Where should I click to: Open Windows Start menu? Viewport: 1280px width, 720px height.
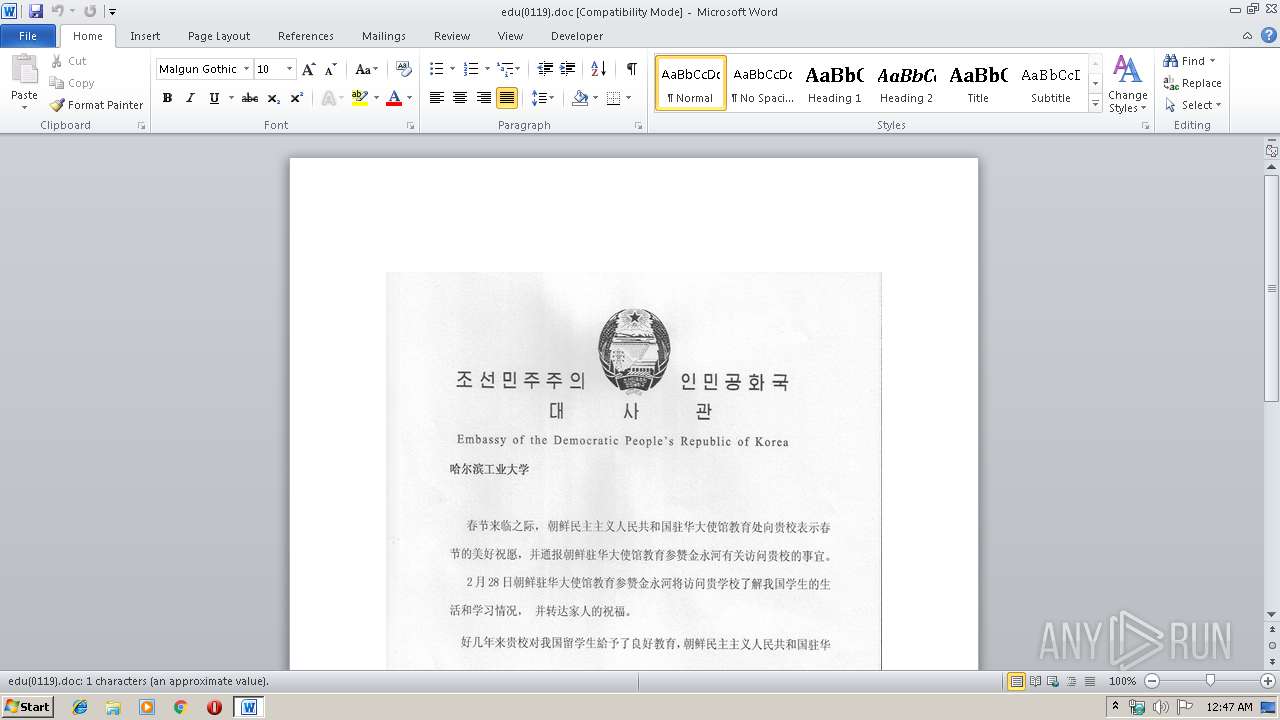tap(27, 707)
